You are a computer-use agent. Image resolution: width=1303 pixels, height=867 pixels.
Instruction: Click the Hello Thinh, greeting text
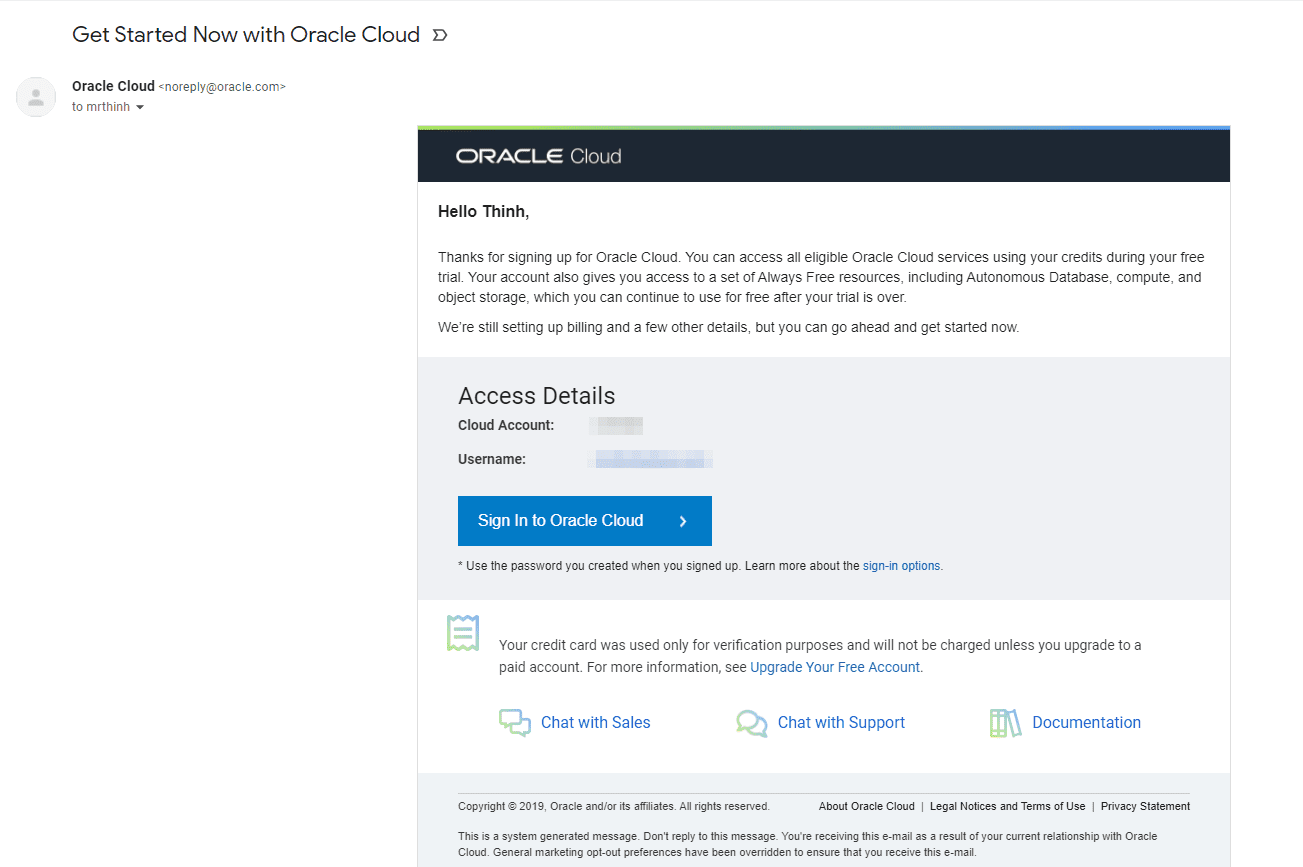483,212
